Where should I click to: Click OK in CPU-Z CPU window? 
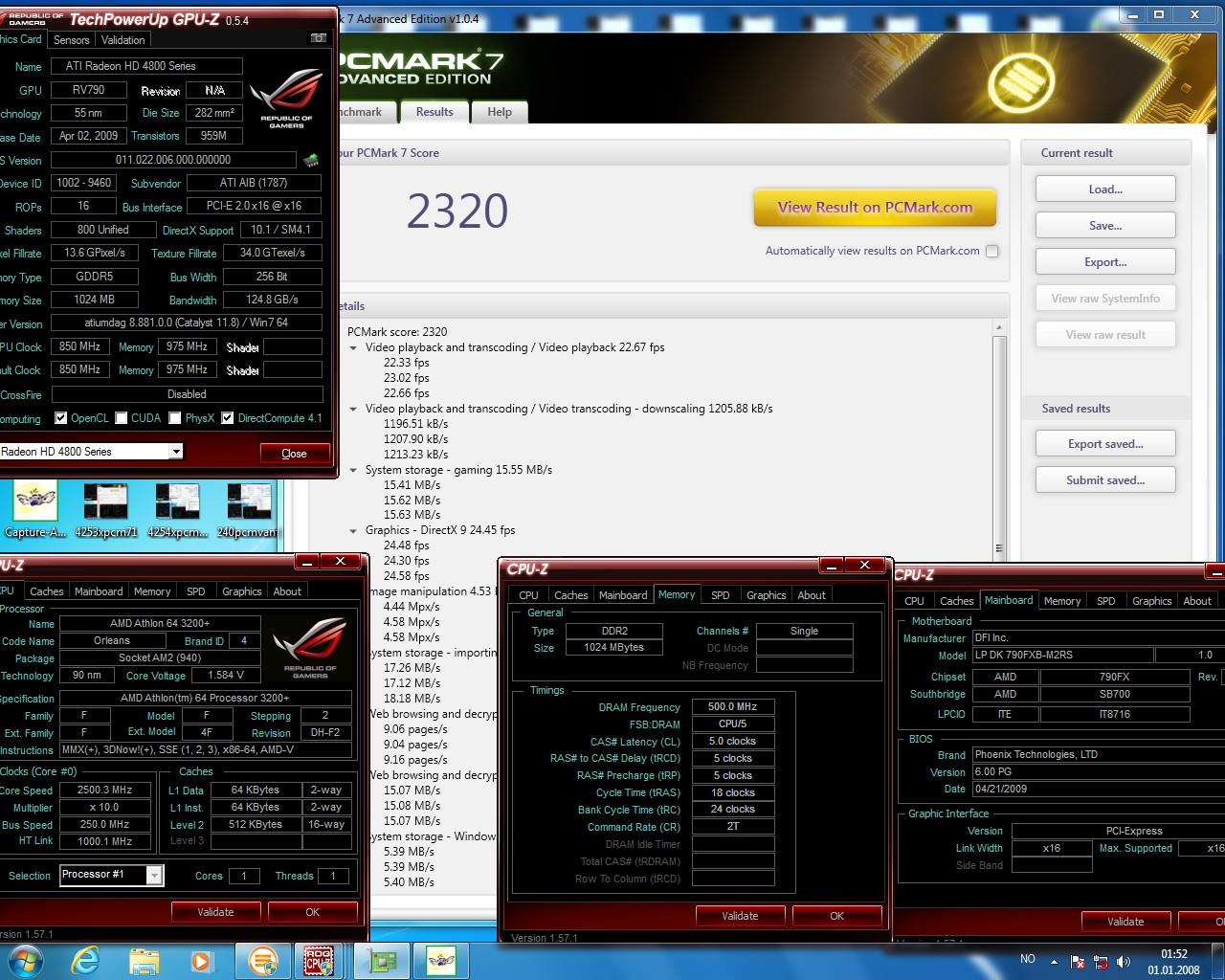tap(313, 912)
